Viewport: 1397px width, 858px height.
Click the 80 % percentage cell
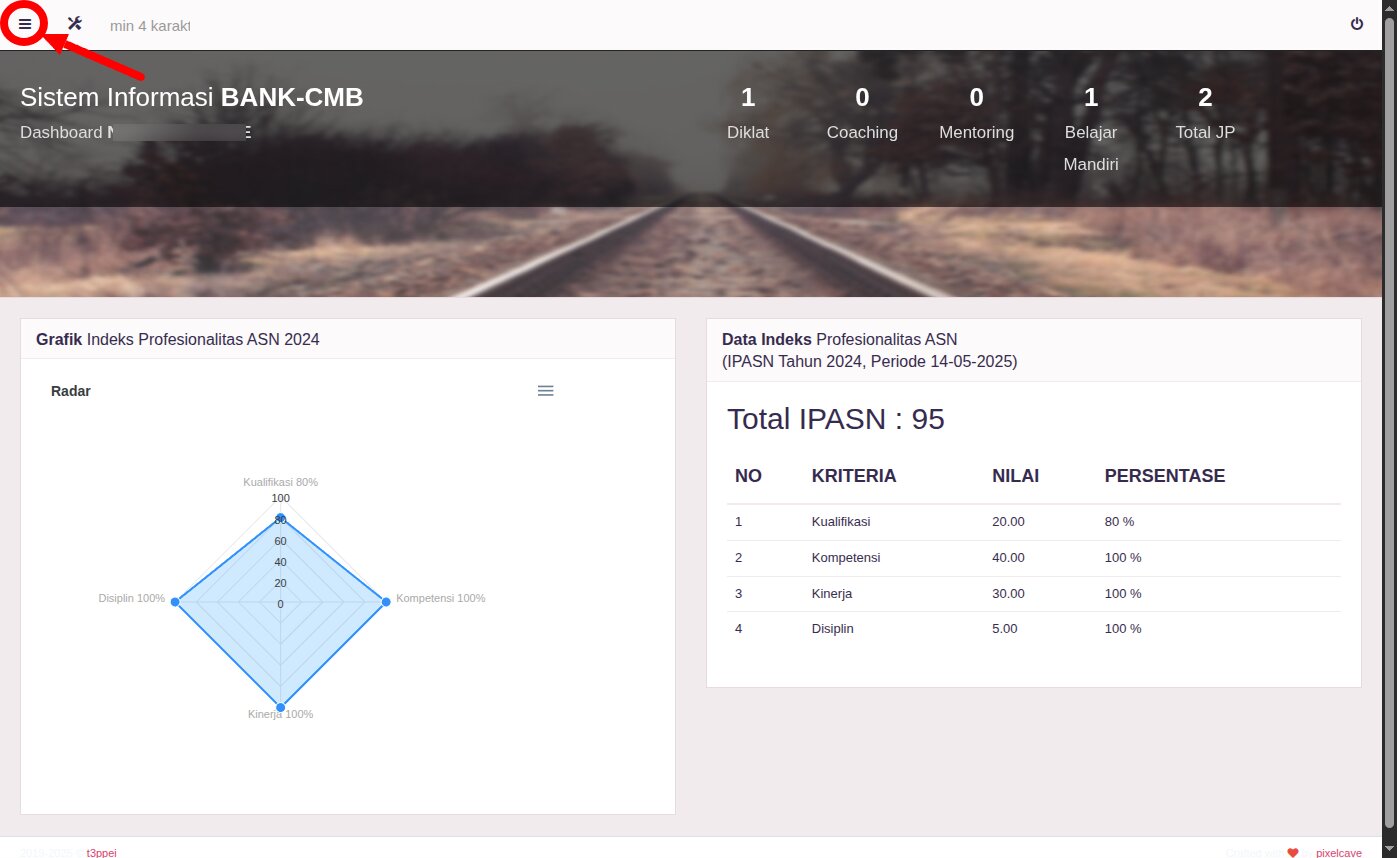point(1119,522)
